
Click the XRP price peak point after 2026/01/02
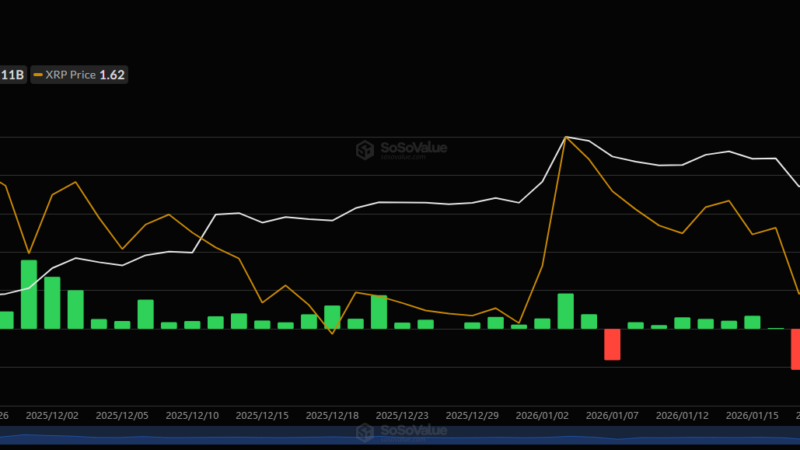click(566, 137)
